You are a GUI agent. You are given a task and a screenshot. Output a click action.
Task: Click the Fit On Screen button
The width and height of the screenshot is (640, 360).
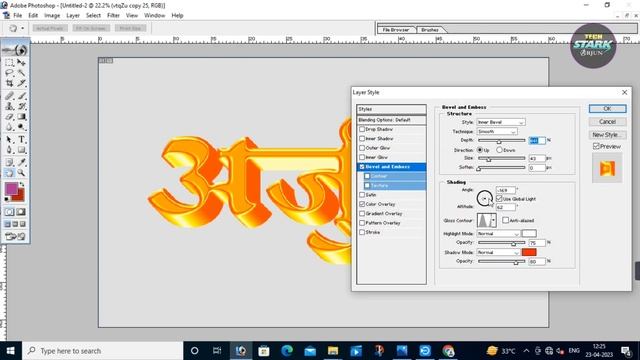click(91, 28)
